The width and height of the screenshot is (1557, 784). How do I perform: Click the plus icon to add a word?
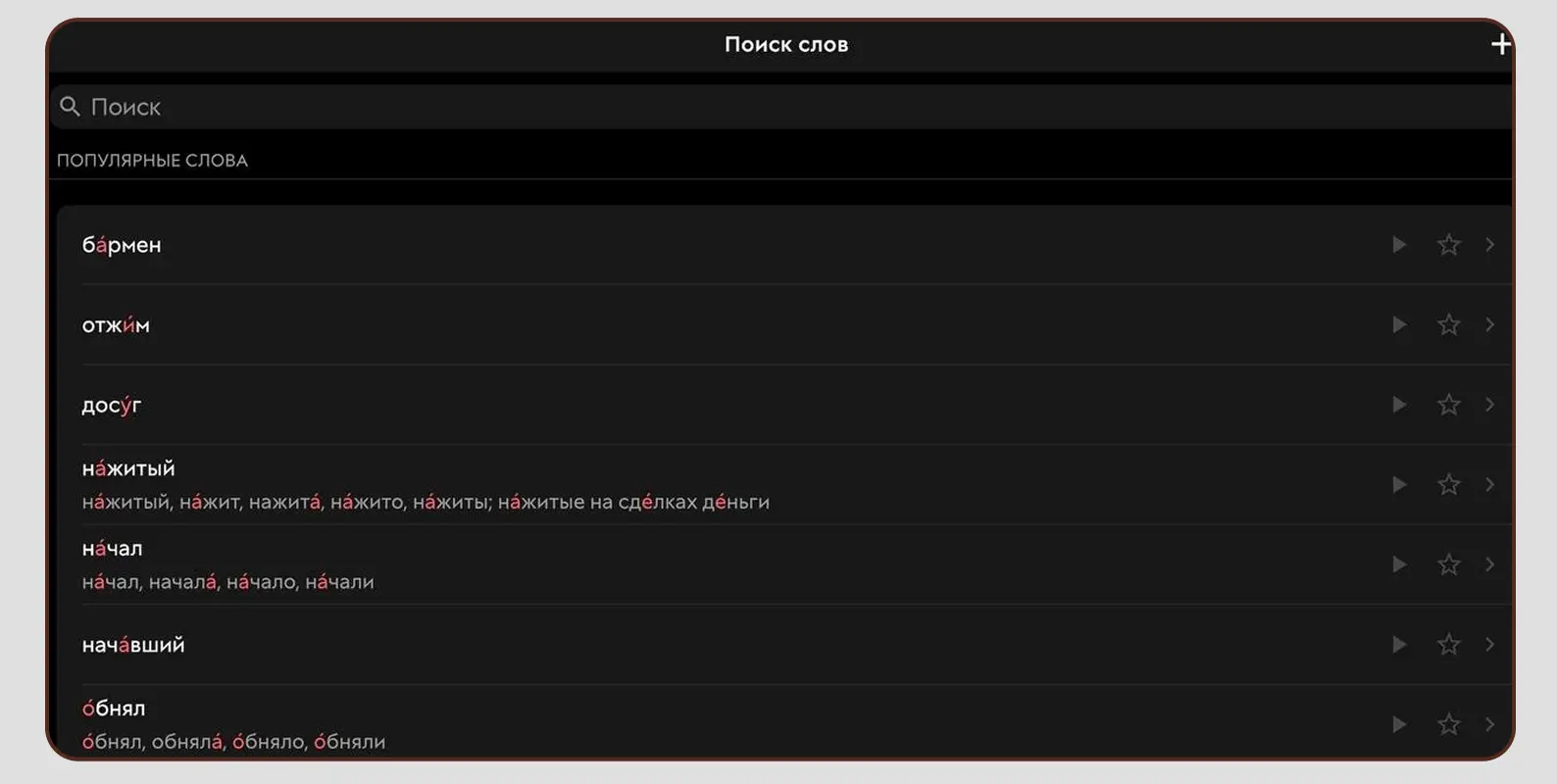[x=1499, y=45]
